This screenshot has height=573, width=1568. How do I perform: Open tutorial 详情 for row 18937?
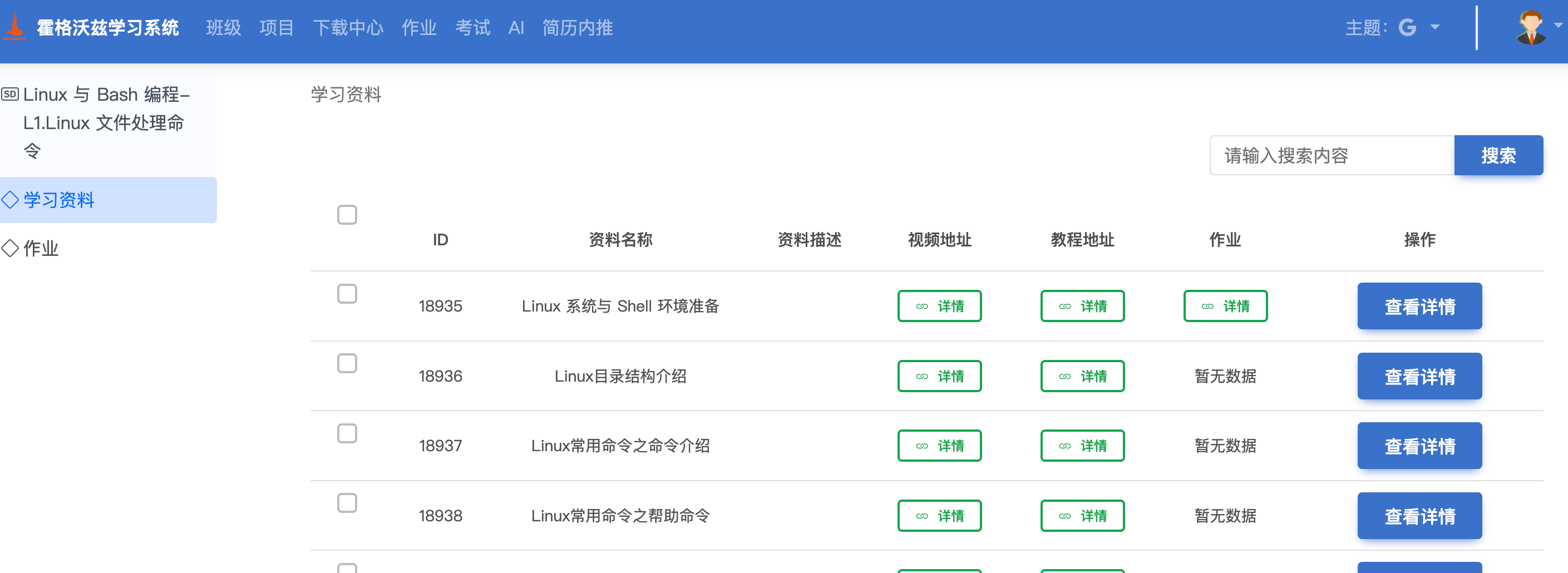pyautogui.click(x=1082, y=445)
